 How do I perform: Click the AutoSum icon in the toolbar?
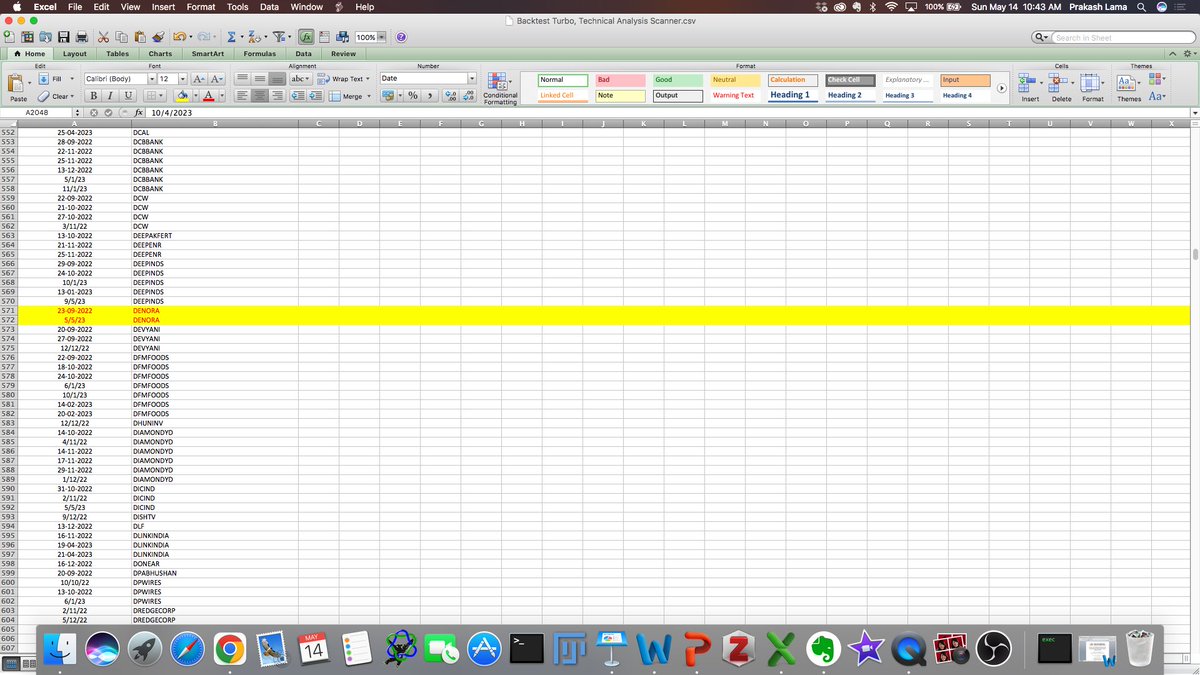coord(230,37)
